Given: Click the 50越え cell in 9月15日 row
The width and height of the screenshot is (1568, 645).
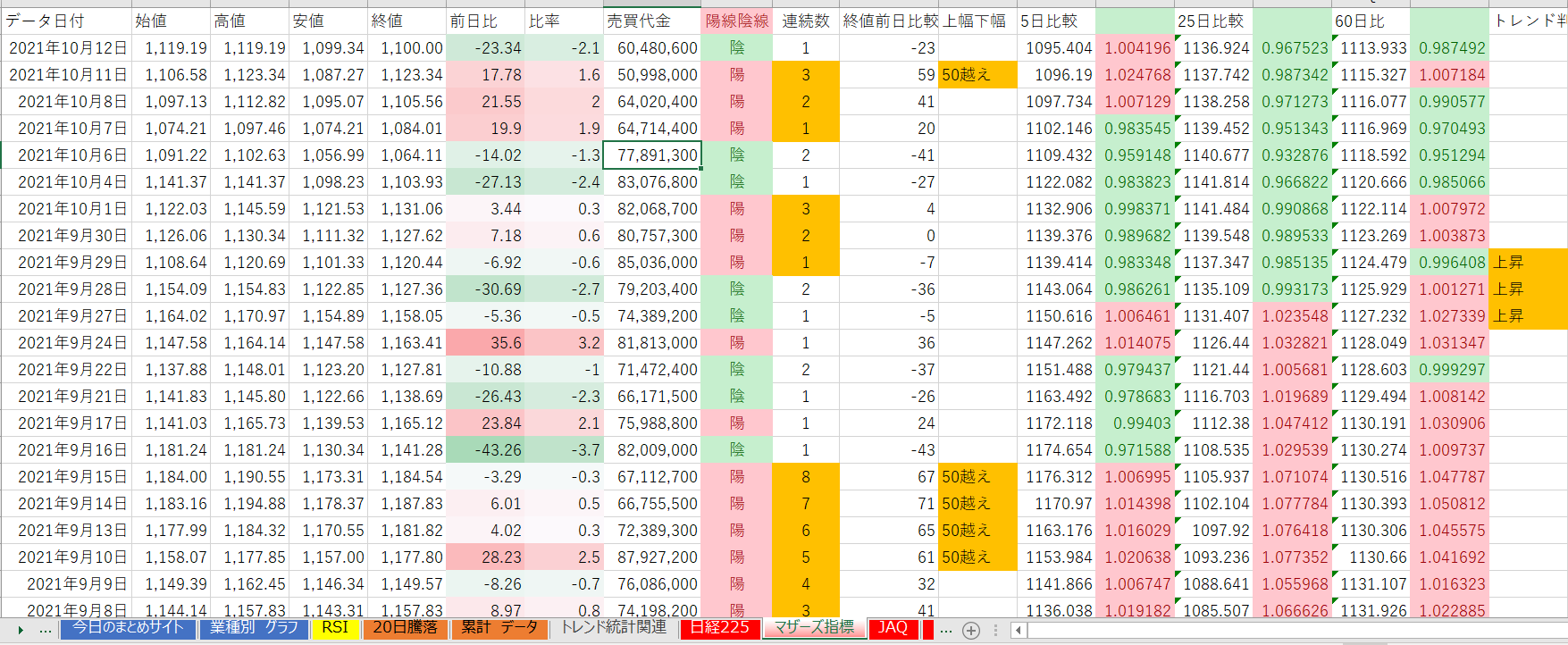Looking at the screenshot, I should 977,477.
